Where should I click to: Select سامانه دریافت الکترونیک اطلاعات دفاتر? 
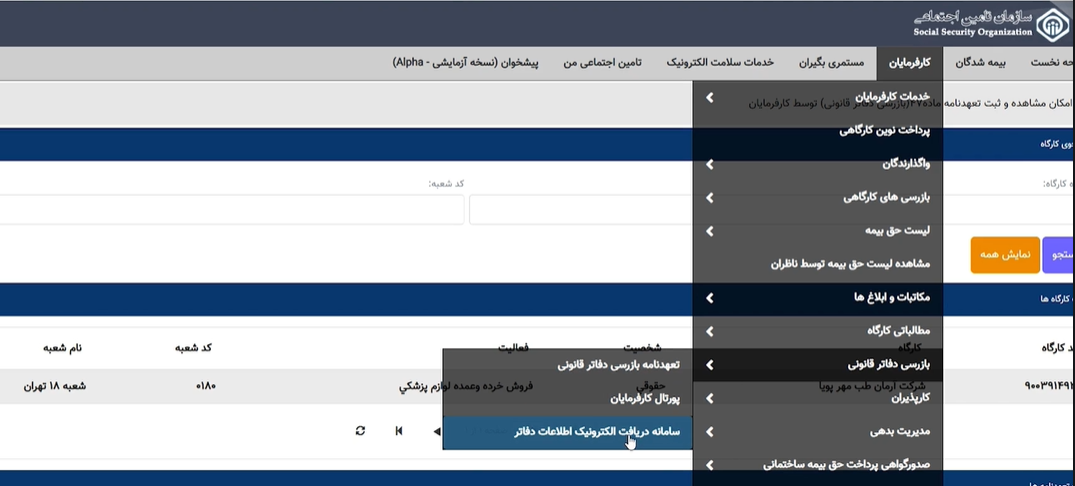pos(568,432)
